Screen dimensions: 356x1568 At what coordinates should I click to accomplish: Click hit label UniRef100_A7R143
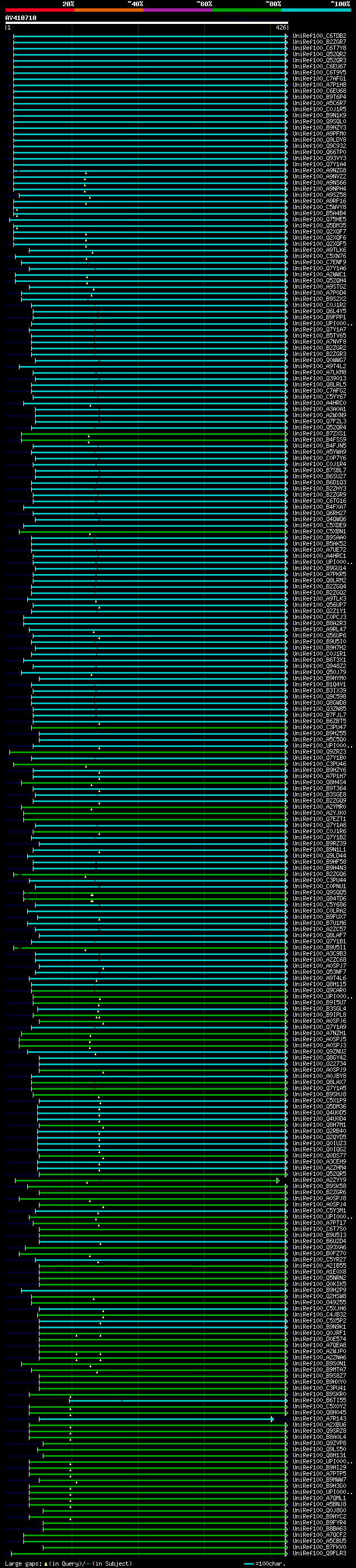(x=319, y=1419)
